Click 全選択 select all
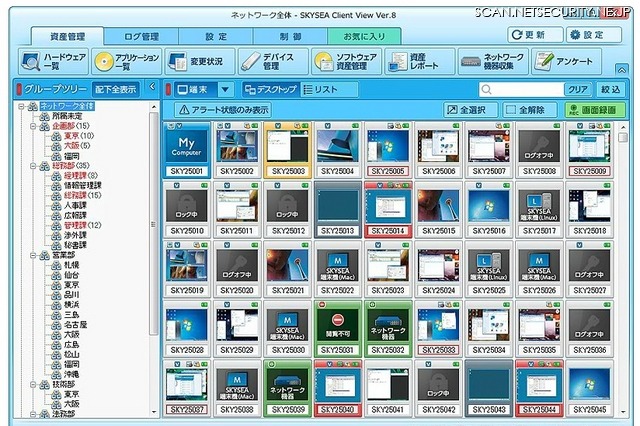Image resolution: width=640 pixels, height=426 pixels. 471,110
